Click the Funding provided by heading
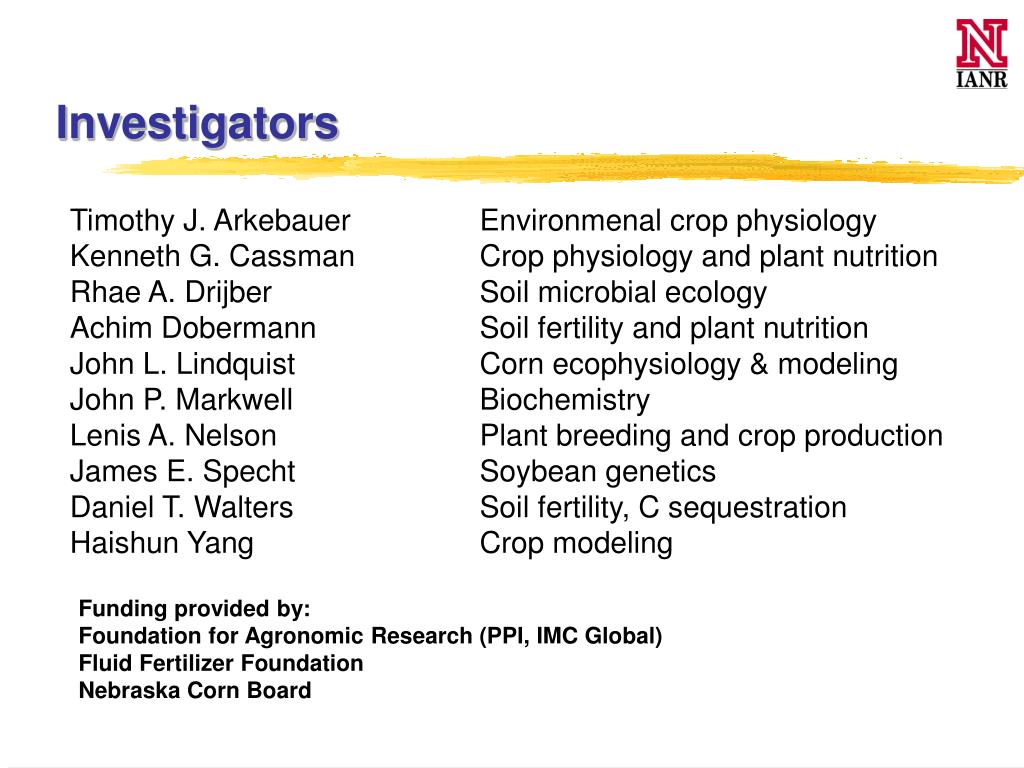Viewport: 1024px width, 768px height. (195, 609)
